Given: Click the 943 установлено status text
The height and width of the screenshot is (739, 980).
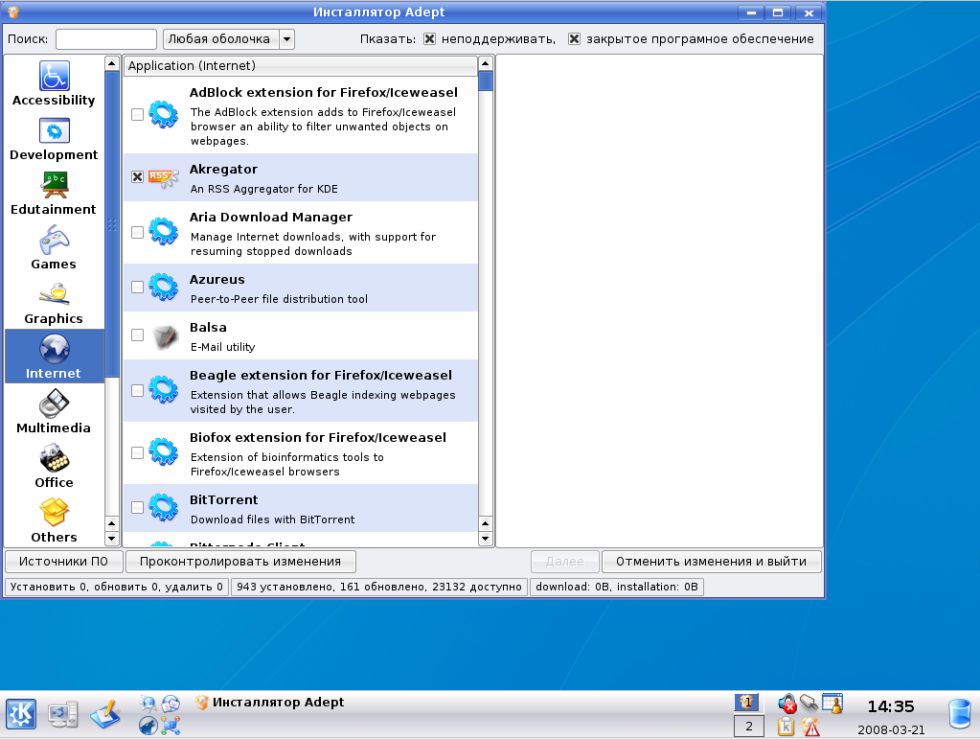Looking at the screenshot, I should [x=379, y=586].
